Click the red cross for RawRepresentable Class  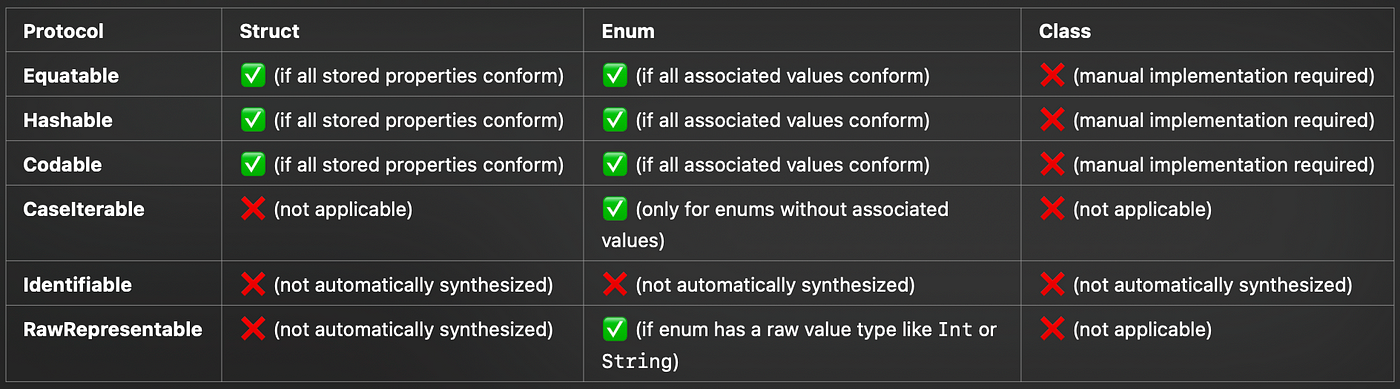[1052, 329]
